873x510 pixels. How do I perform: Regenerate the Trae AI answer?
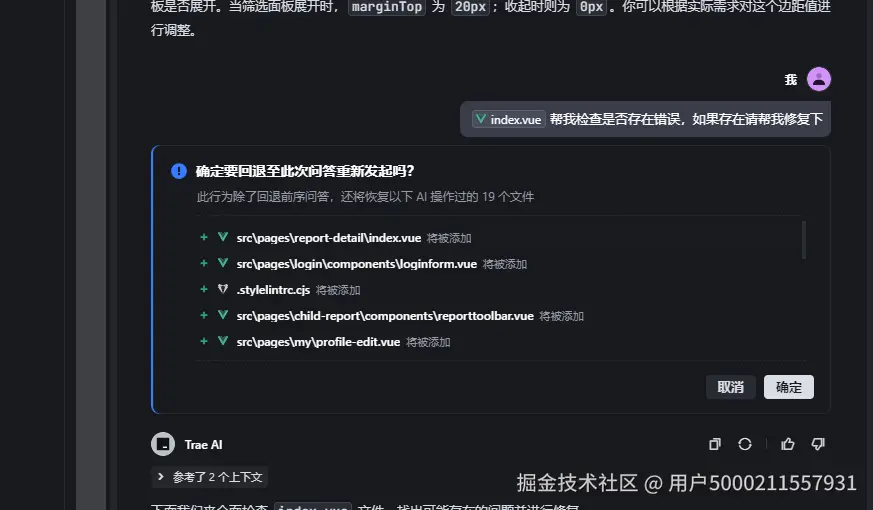pyautogui.click(x=745, y=444)
